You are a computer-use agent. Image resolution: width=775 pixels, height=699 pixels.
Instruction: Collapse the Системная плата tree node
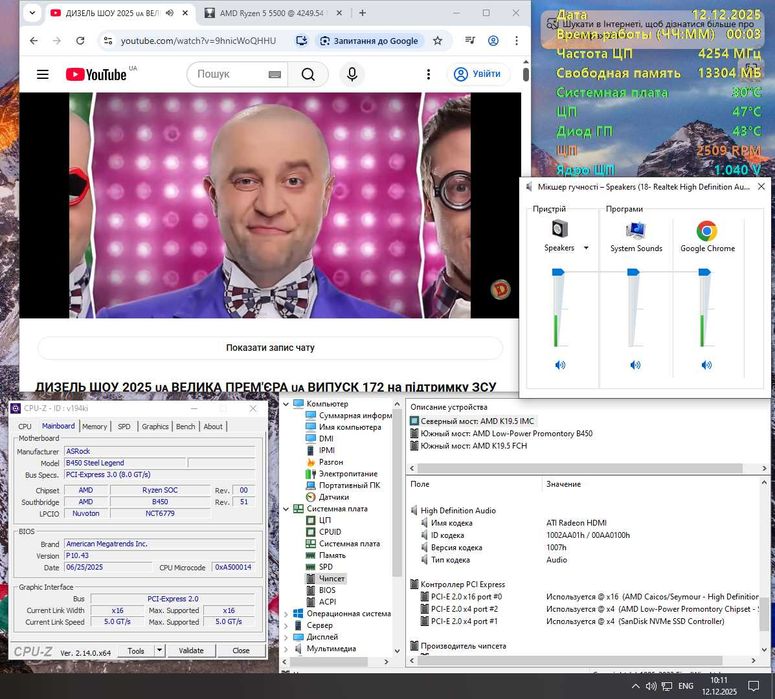286,509
